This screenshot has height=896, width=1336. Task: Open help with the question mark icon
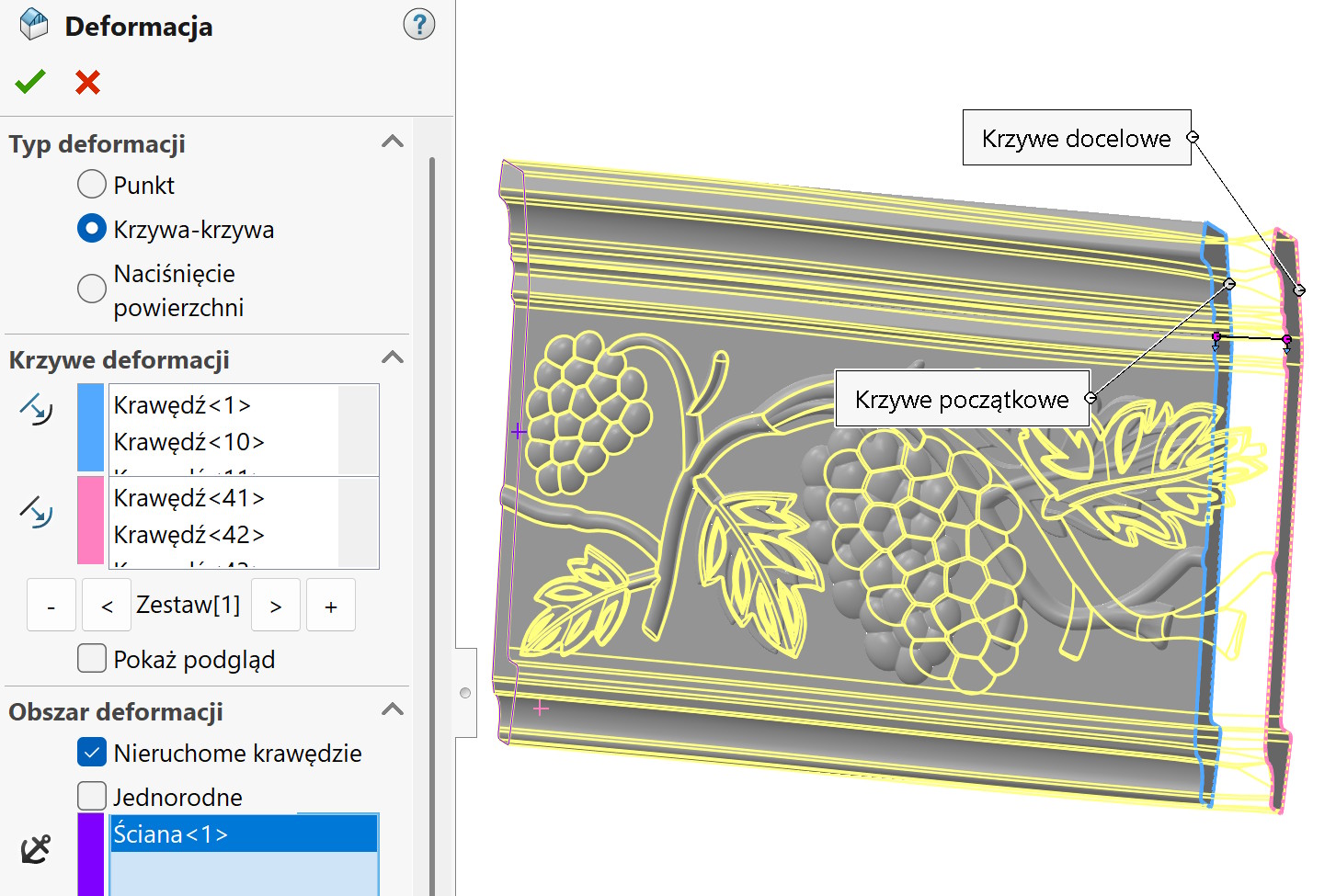pyautogui.click(x=418, y=25)
